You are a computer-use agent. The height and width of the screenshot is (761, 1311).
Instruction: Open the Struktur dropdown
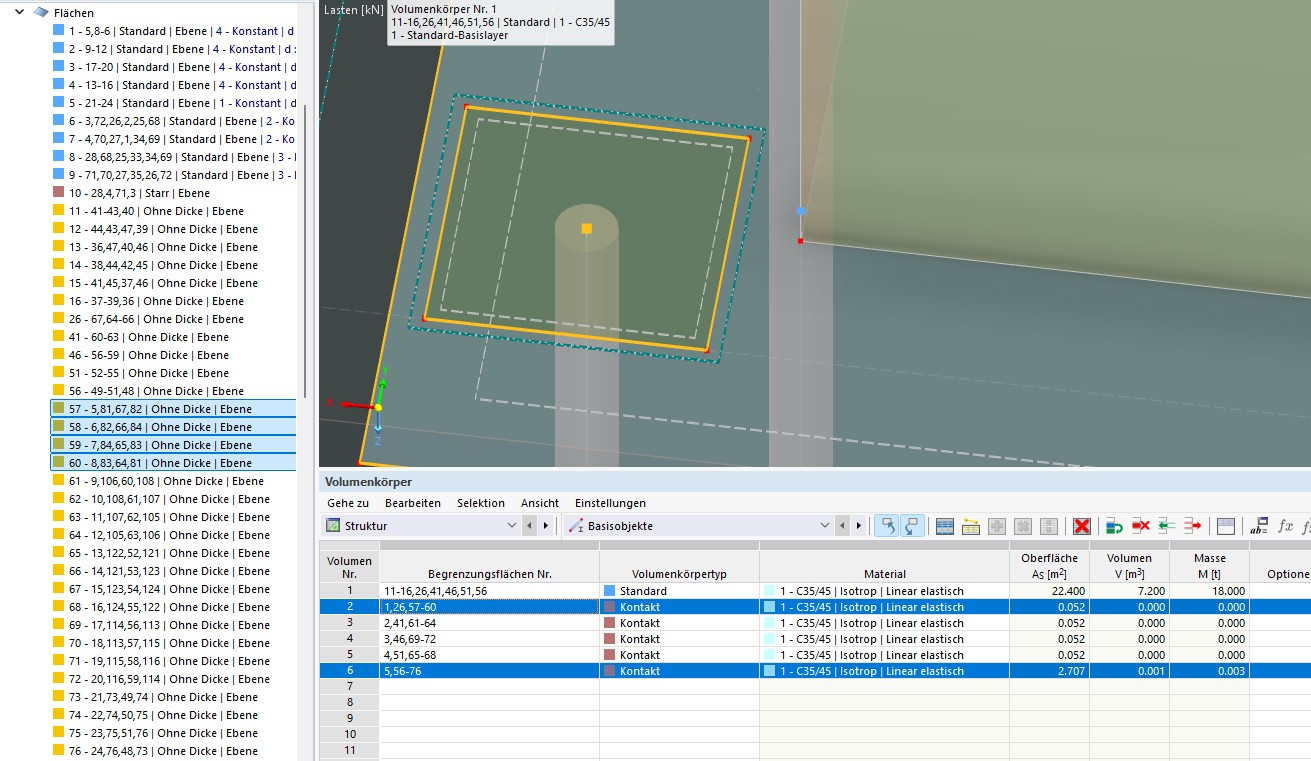point(511,526)
